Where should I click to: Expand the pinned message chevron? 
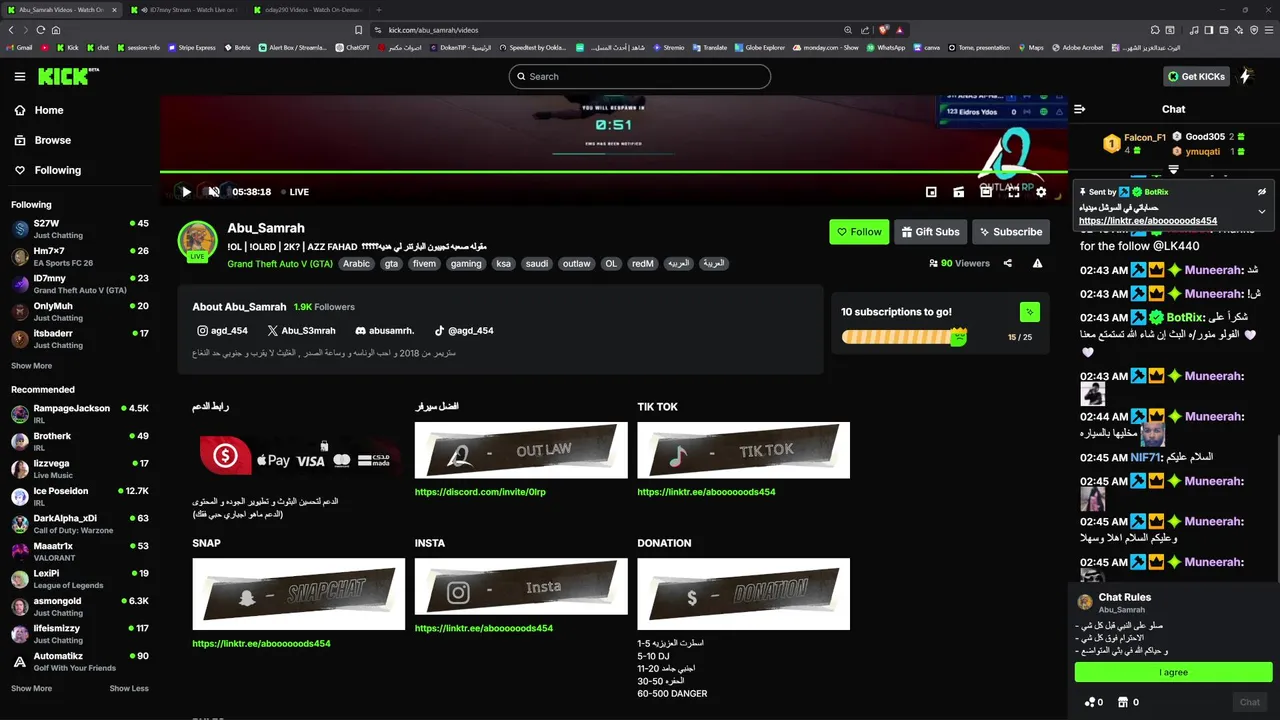[1262, 212]
